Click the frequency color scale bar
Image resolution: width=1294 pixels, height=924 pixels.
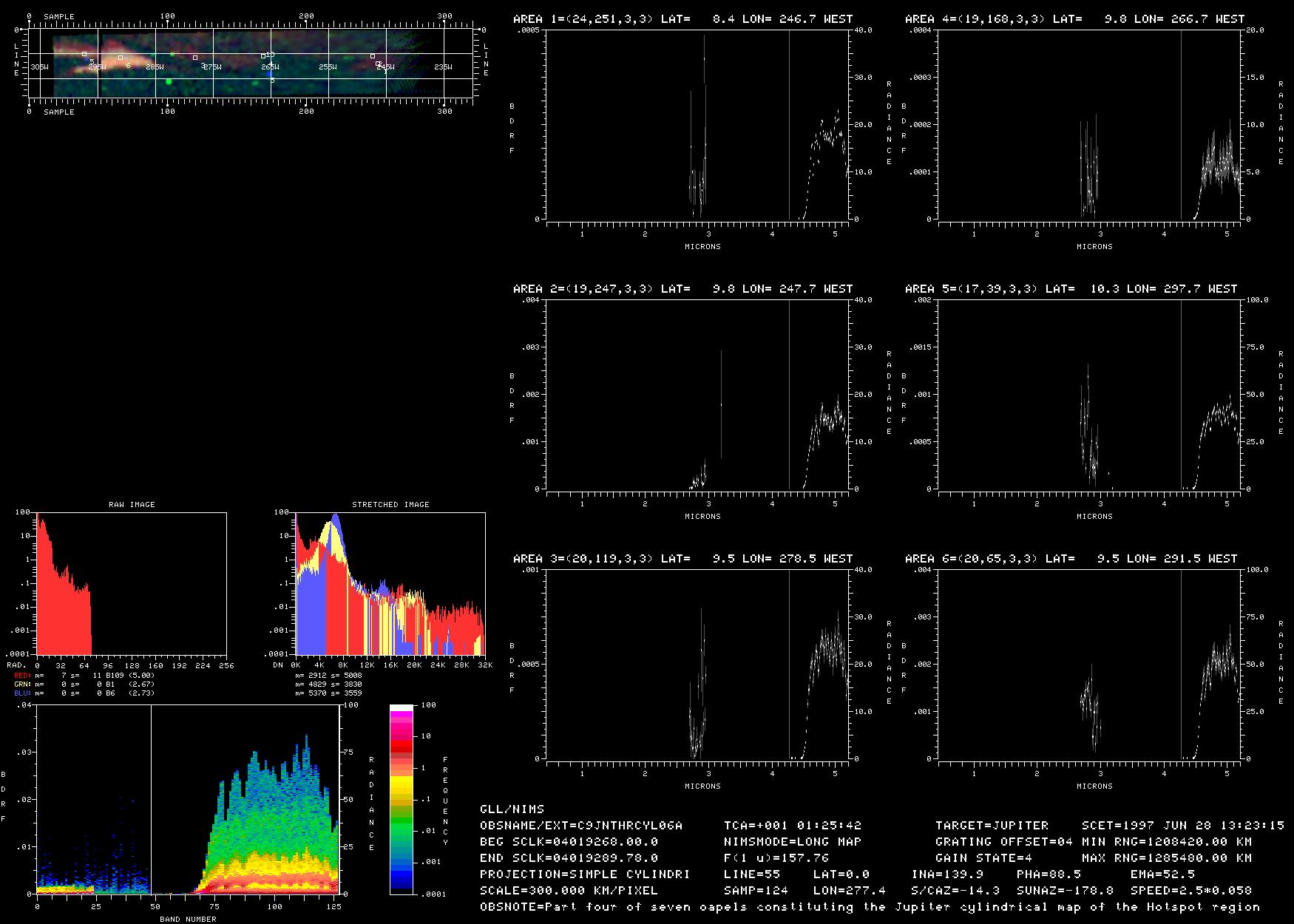401,799
